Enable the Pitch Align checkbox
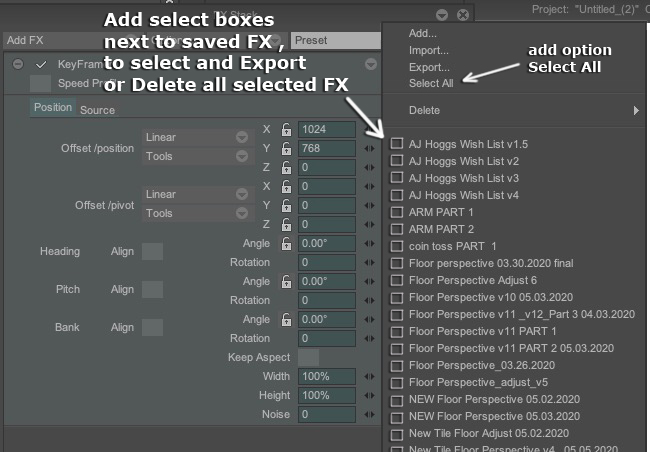The image size is (650, 452). point(152,290)
